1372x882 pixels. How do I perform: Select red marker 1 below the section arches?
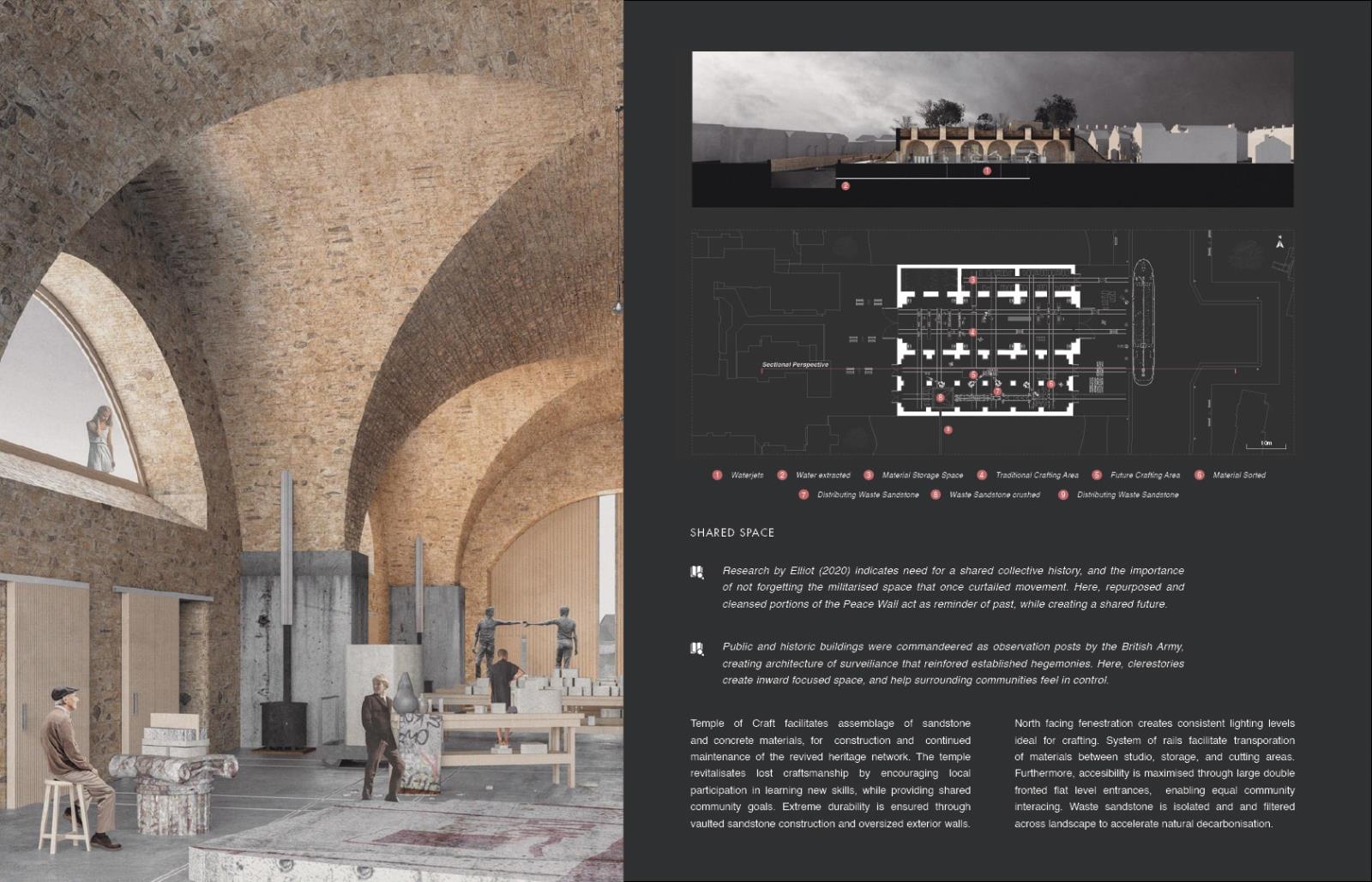[x=987, y=171]
